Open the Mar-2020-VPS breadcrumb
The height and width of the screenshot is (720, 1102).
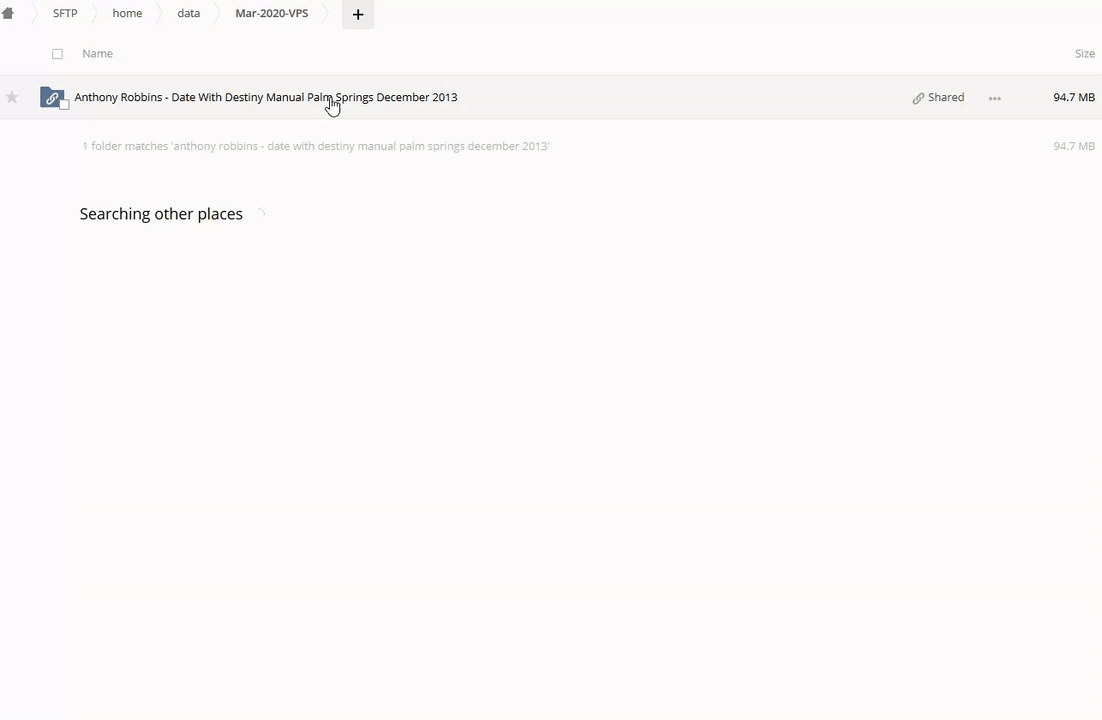(x=271, y=14)
